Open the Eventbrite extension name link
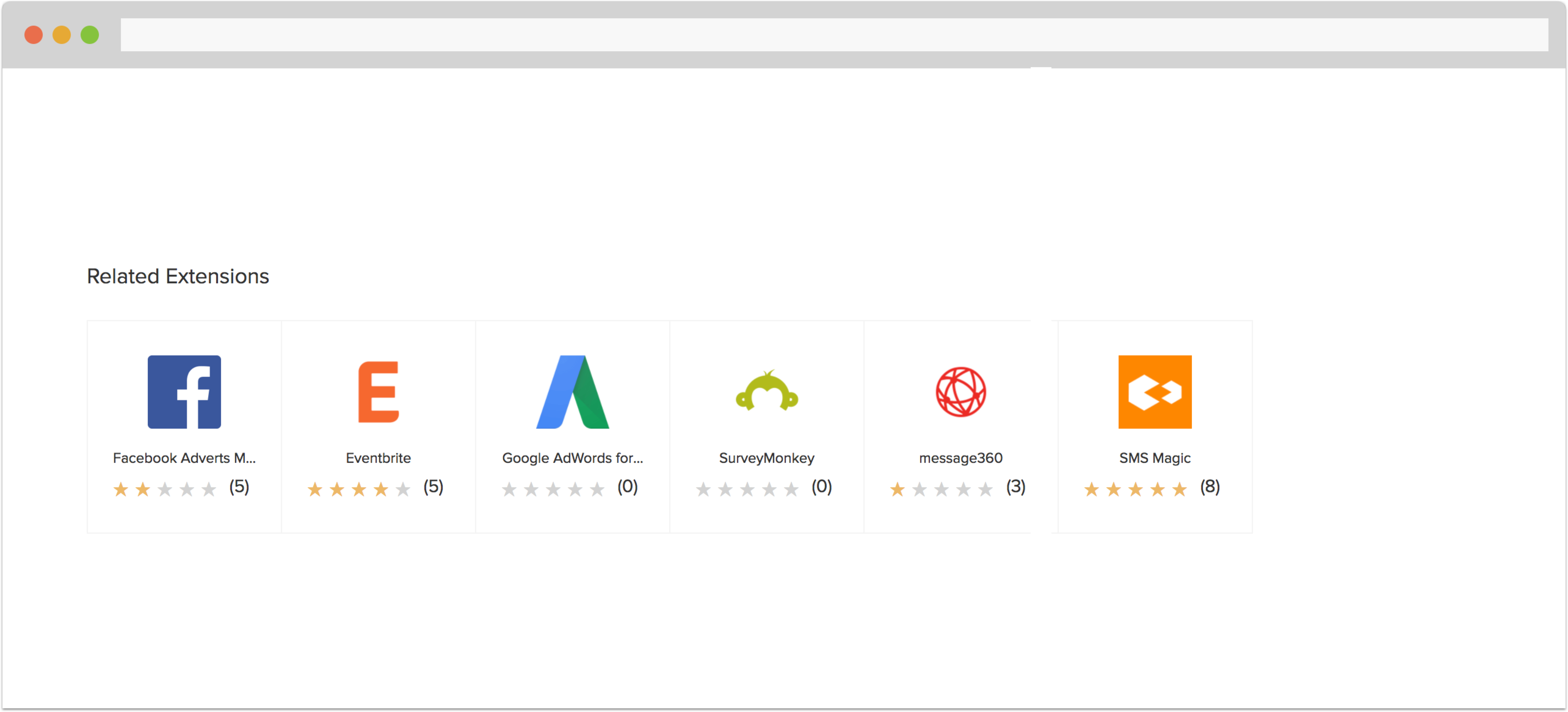Screen dimensions: 1568x712 point(378,458)
